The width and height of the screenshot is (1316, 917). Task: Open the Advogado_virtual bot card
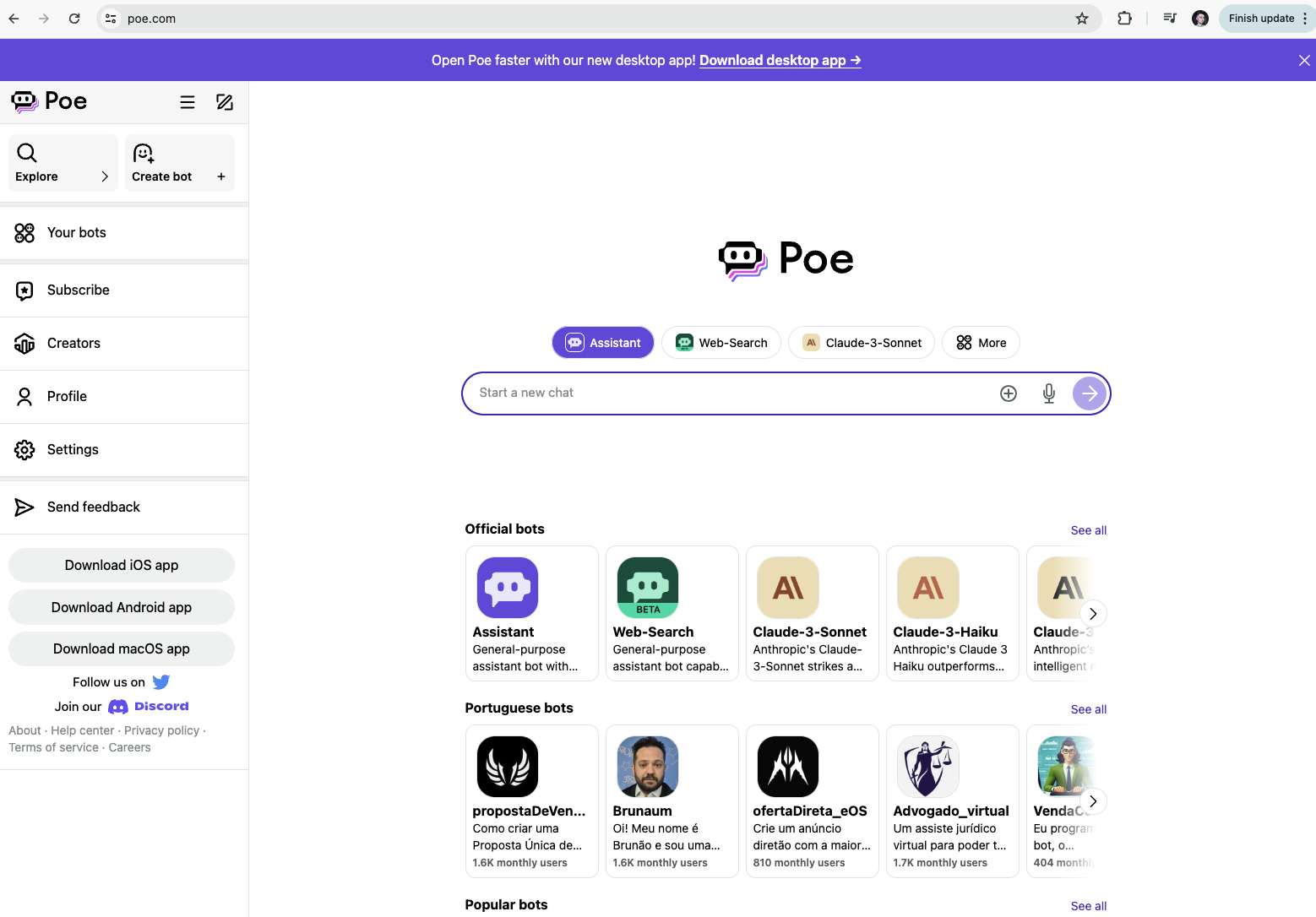pyautogui.click(x=953, y=801)
